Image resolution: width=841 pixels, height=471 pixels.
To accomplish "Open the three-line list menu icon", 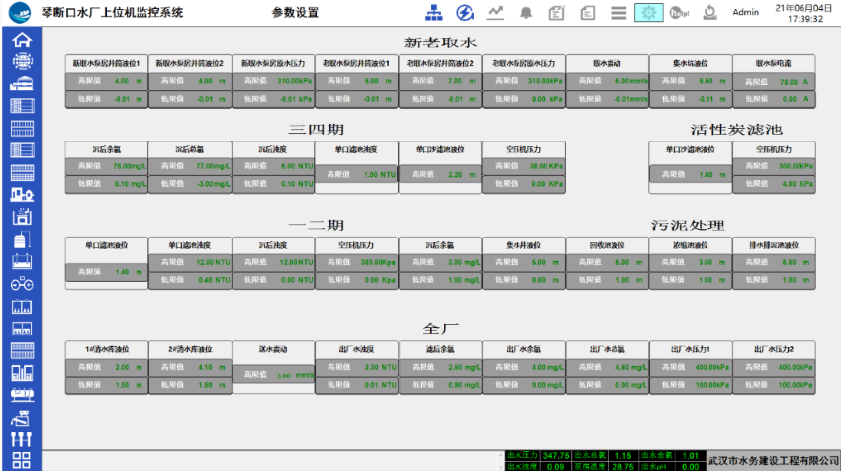I will tap(618, 13).
